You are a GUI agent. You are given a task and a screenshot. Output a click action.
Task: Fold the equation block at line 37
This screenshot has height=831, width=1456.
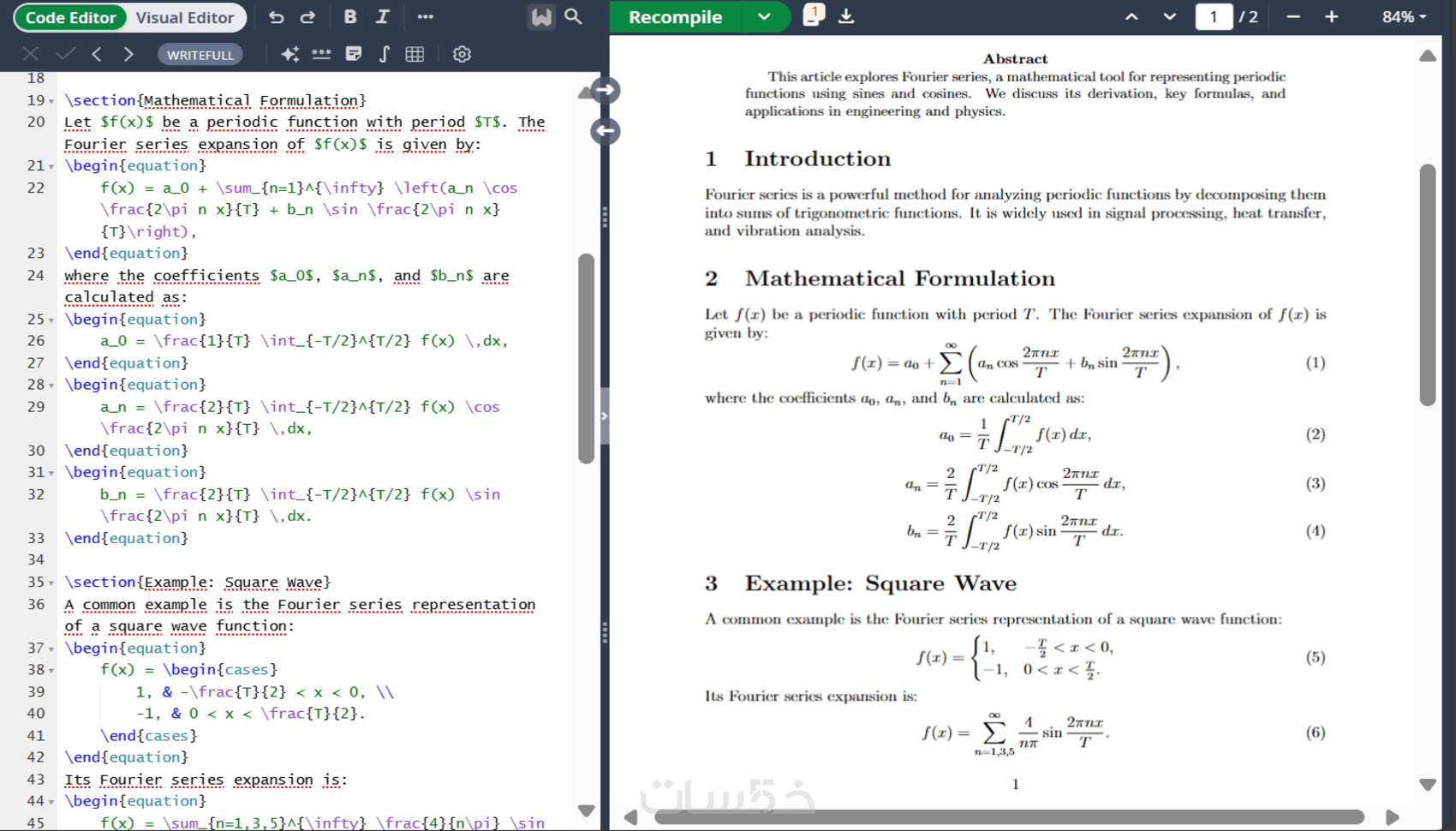[51, 649]
